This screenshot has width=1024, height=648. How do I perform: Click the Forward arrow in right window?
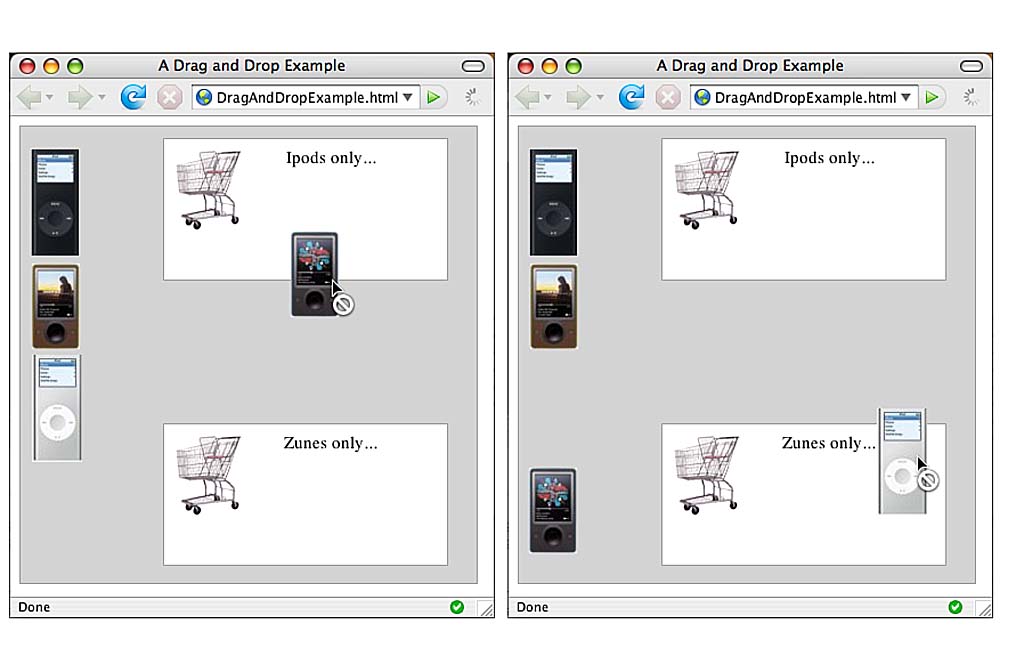pos(578,97)
